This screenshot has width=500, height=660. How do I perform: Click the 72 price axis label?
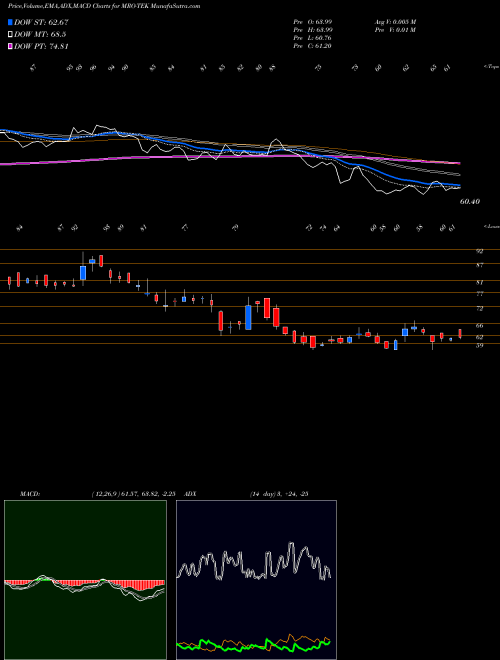pos(479,308)
